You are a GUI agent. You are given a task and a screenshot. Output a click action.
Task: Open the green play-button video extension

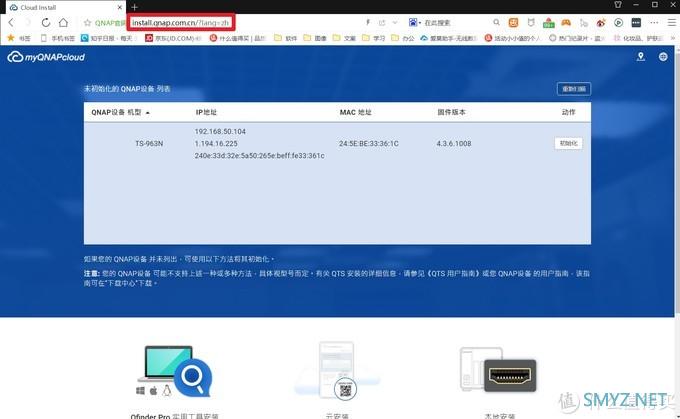618,23
